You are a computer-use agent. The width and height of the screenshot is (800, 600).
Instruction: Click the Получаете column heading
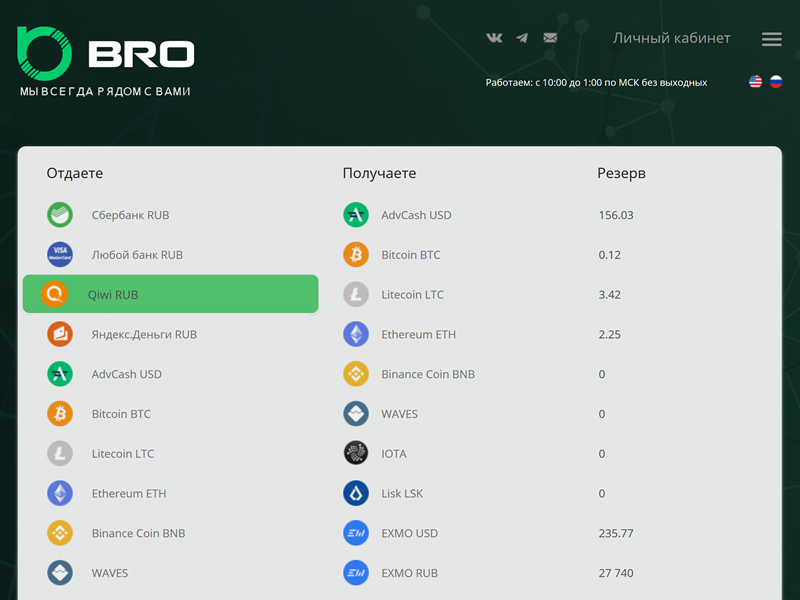(379, 173)
